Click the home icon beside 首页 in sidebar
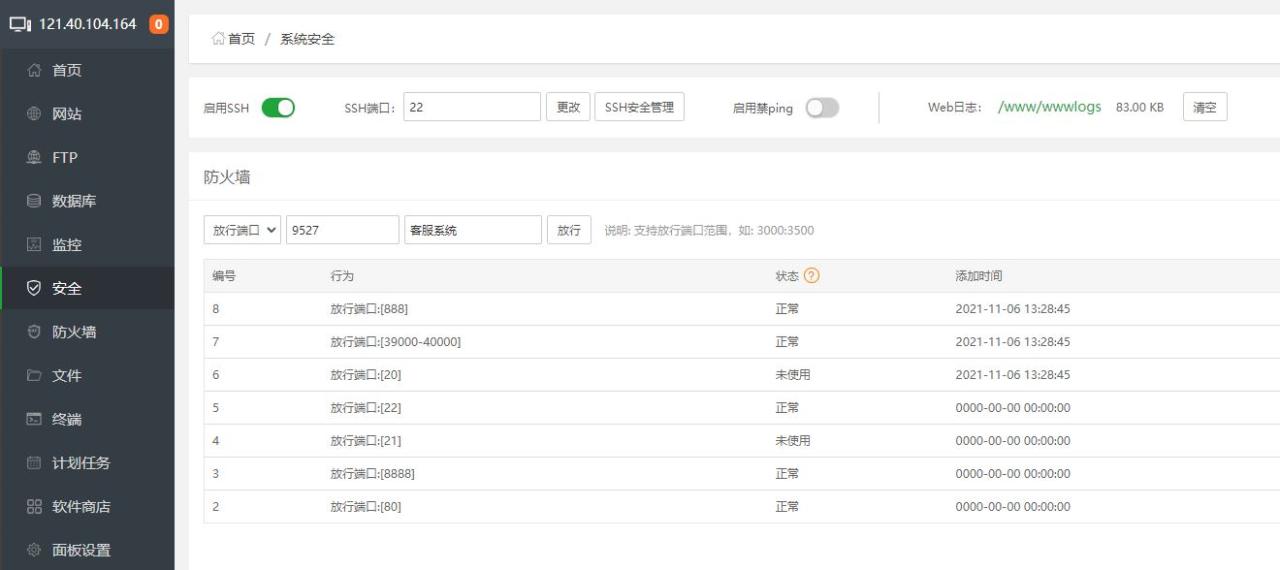Viewport: 1280px width, 570px height. coord(34,70)
